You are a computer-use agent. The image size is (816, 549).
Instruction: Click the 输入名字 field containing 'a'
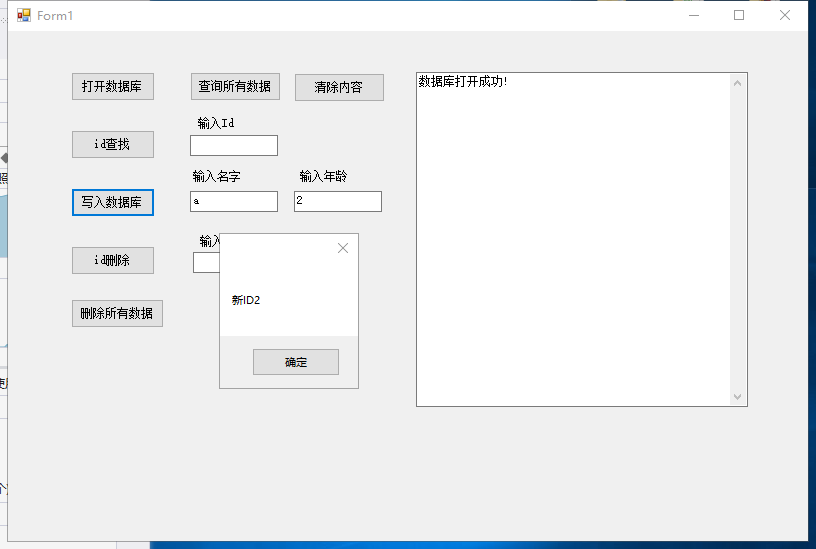(234, 202)
